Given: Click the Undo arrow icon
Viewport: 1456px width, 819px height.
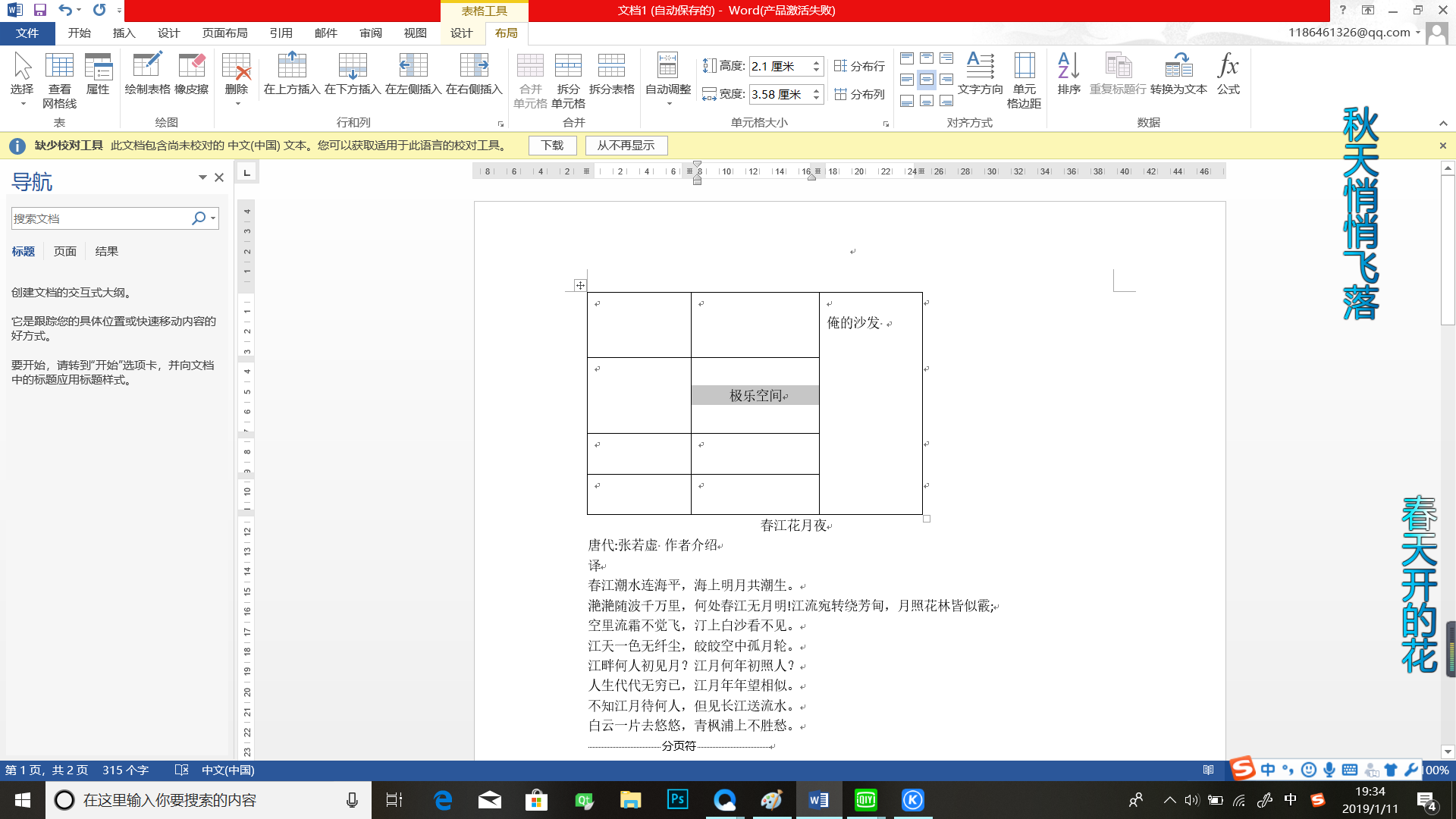Looking at the screenshot, I should click(65, 10).
